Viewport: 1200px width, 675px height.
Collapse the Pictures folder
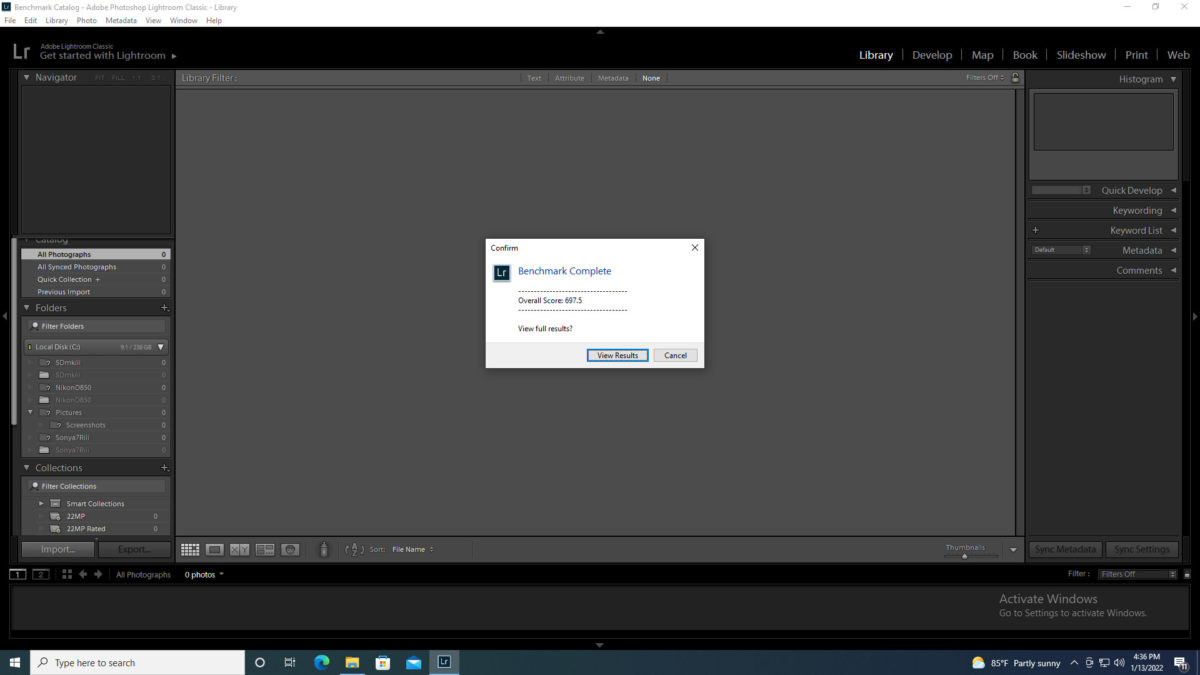pos(31,412)
